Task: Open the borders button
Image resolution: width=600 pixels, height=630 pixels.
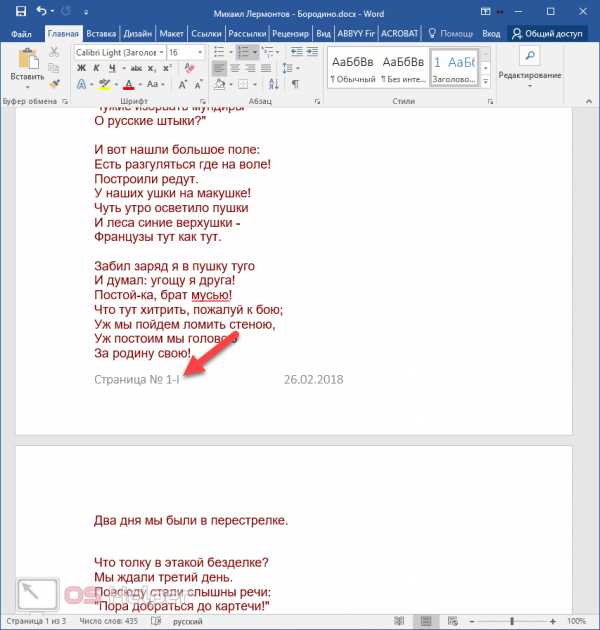Action: click(243, 84)
